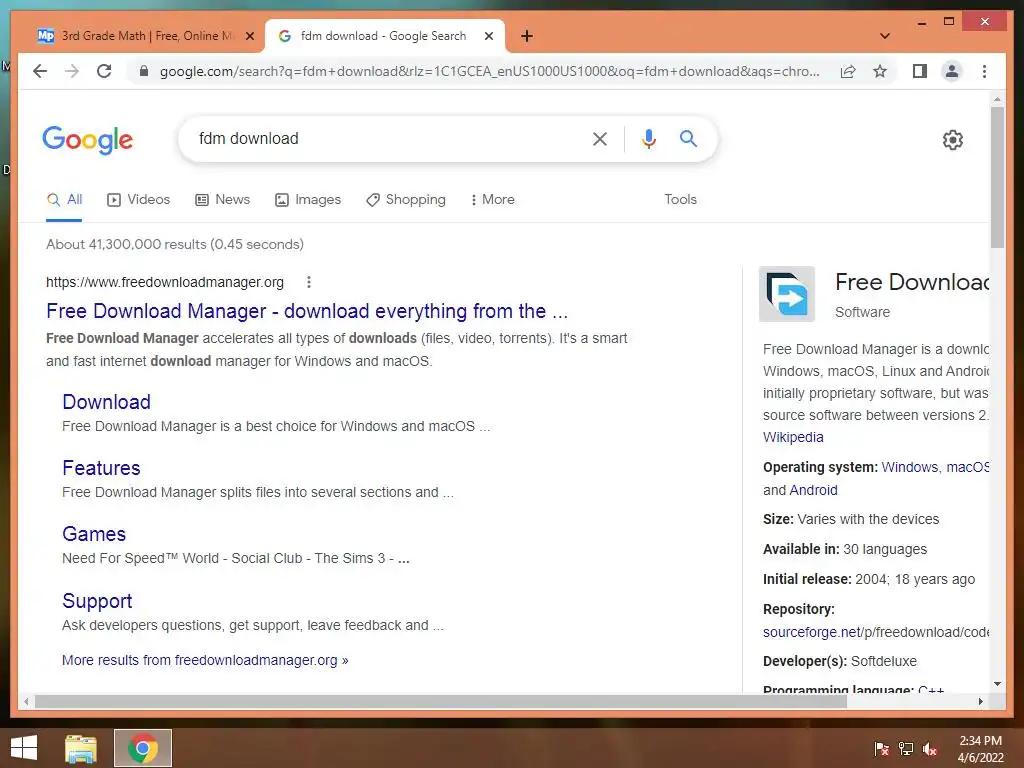
Task: Close the fdm download Google Search tab
Action: click(488, 36)
